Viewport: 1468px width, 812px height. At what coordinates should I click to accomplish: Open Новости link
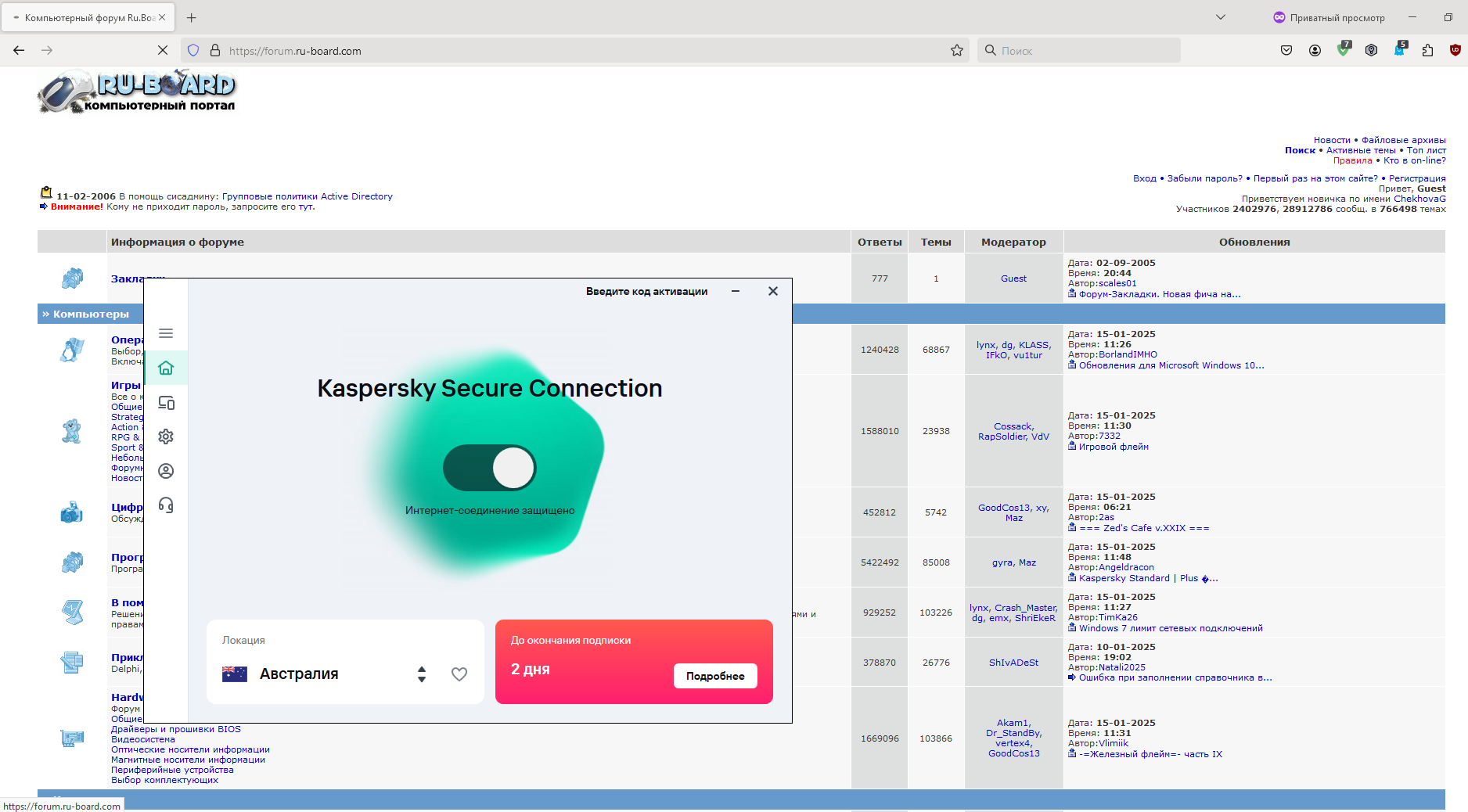coord(1332,140)
